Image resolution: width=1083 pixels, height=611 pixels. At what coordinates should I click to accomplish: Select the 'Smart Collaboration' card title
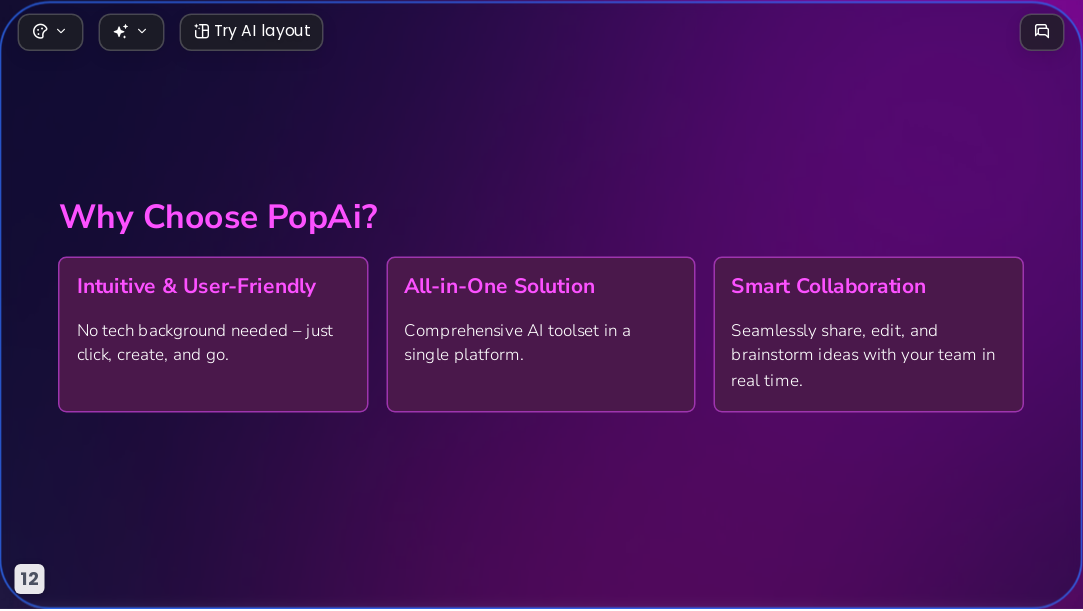coord(828,286)
